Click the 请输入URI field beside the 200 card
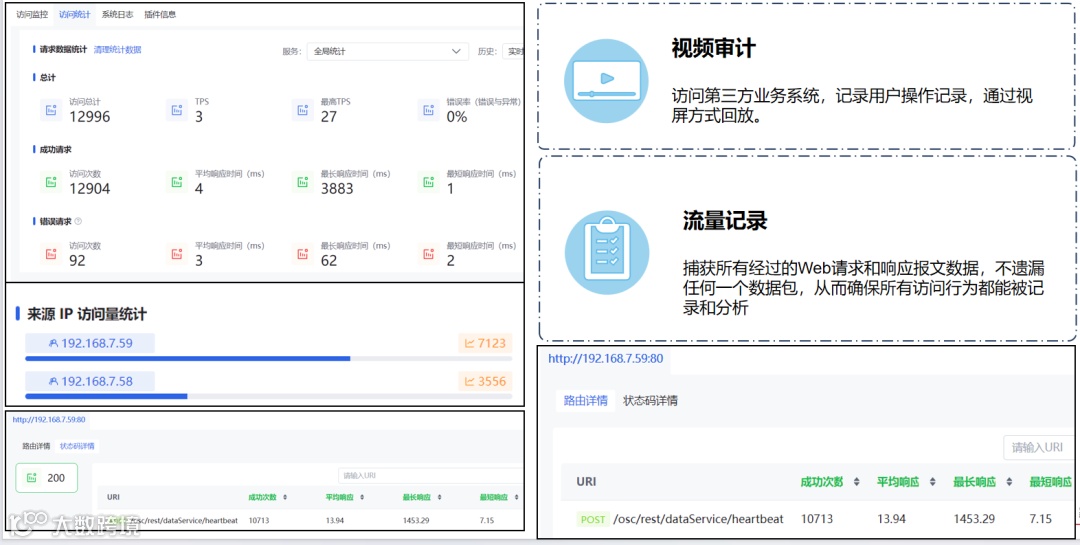This screenshot has height=545, width=1080. [430, 475]
